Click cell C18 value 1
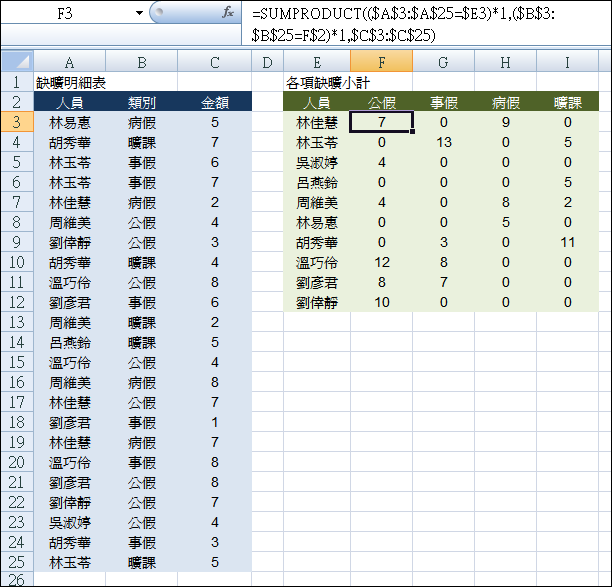The height and width of the screenshot is (587, 612). (215, 422)
